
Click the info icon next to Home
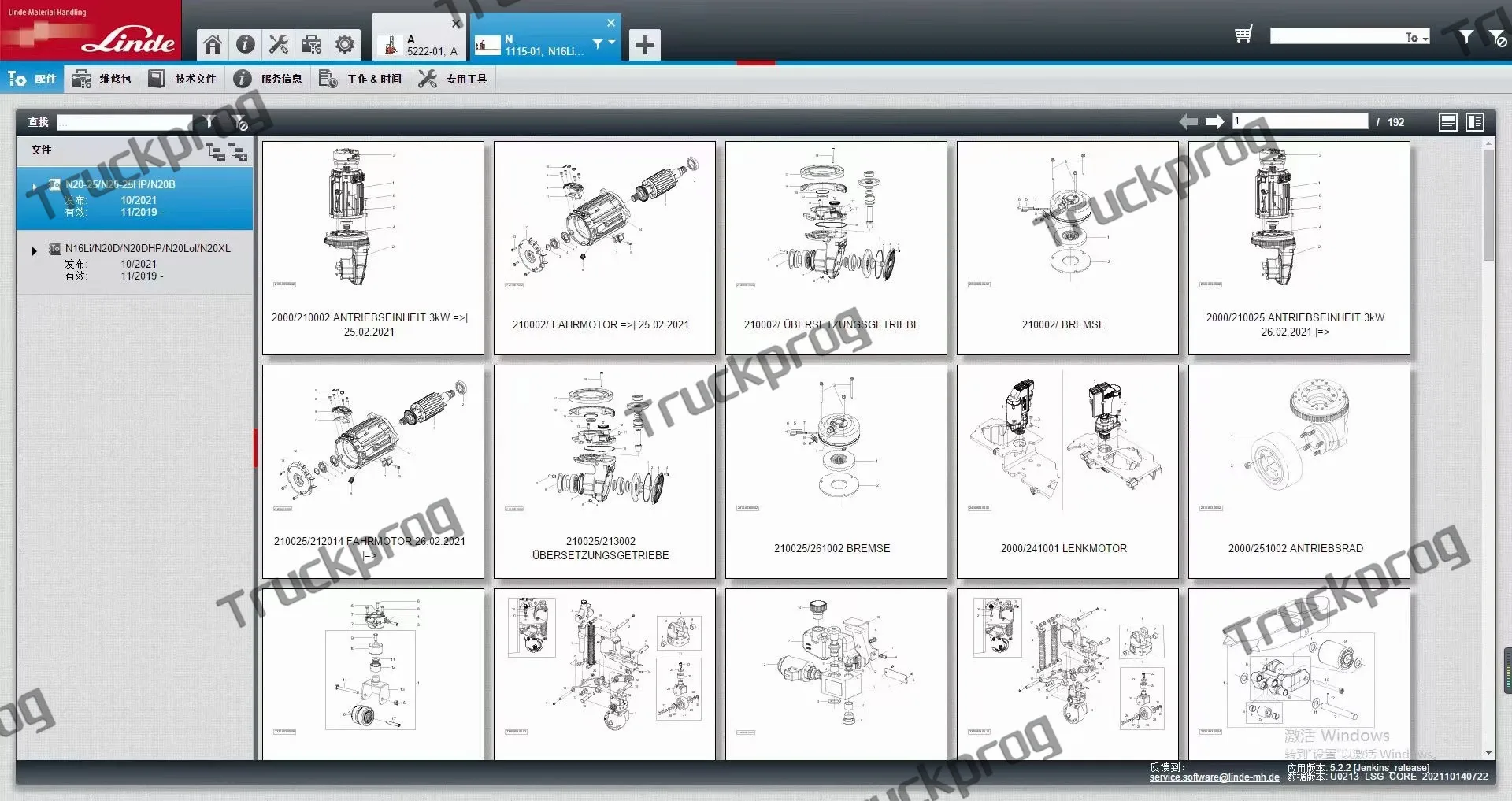pyautogui.click(x=246, y=44)
